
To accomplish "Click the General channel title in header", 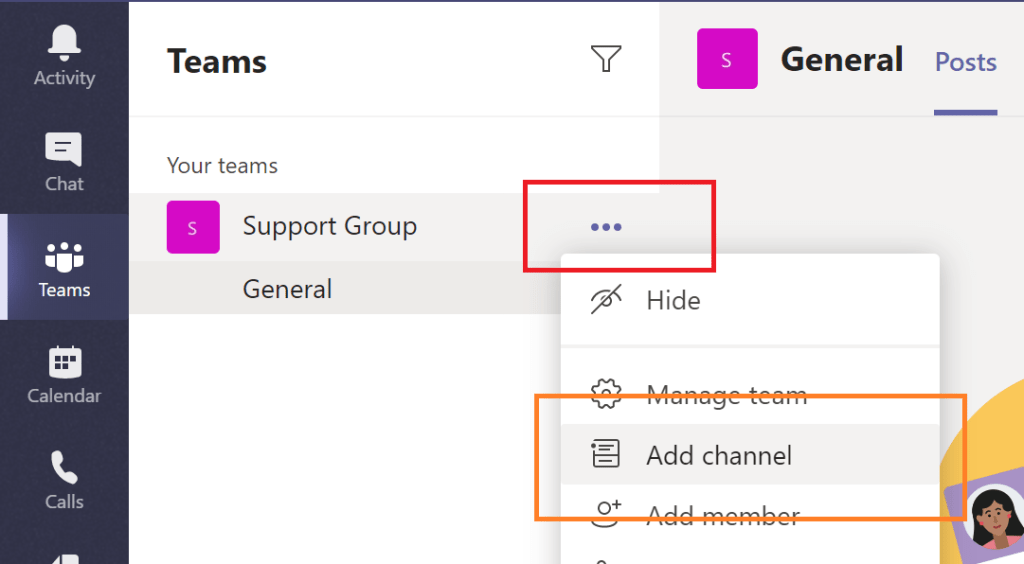I will 841,60.
